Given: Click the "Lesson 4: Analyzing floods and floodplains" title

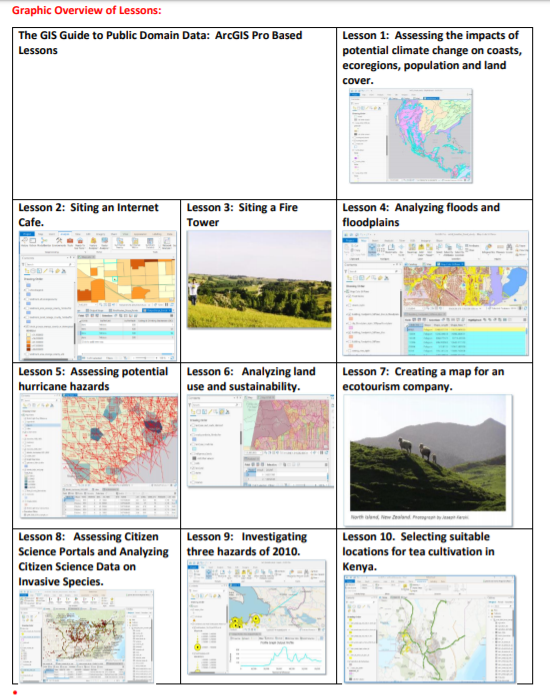Looking at the screenshot, I should point(421,215).
